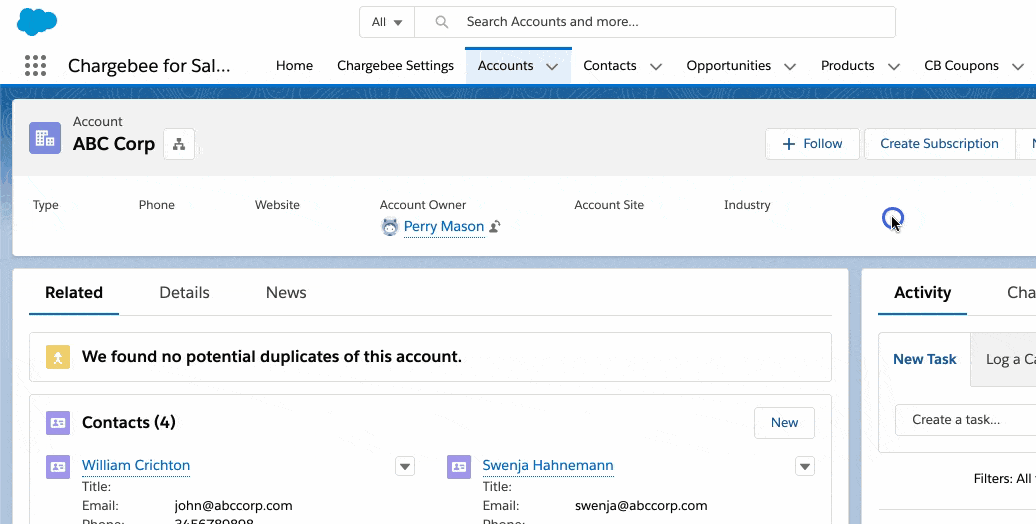Click the Swenja Hahnemann contact icon
This screenshot has width=1036, height=524.
click(459, 466)
